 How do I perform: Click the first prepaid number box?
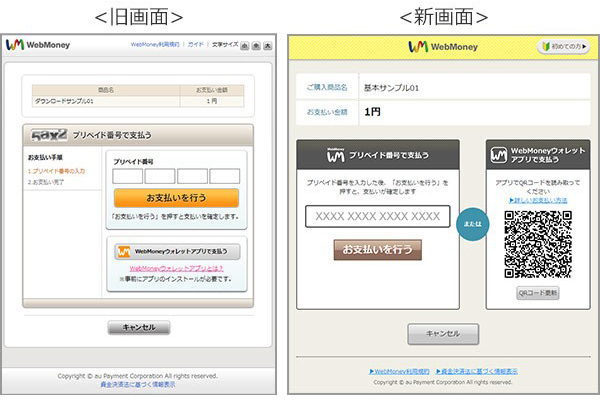[x=127, y=176]
